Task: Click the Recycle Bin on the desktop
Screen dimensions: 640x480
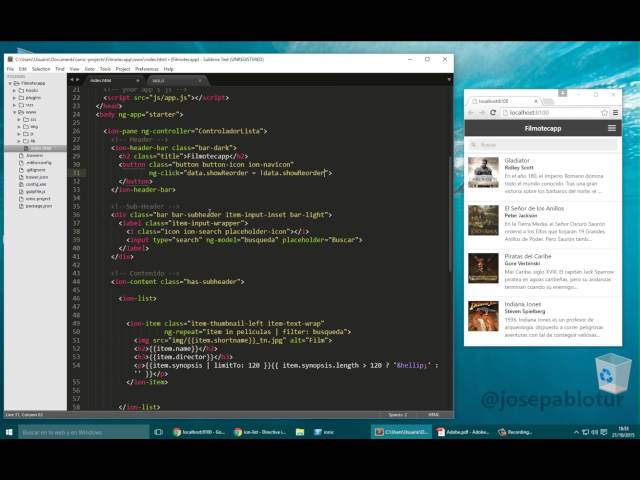Action: [611, 373]
